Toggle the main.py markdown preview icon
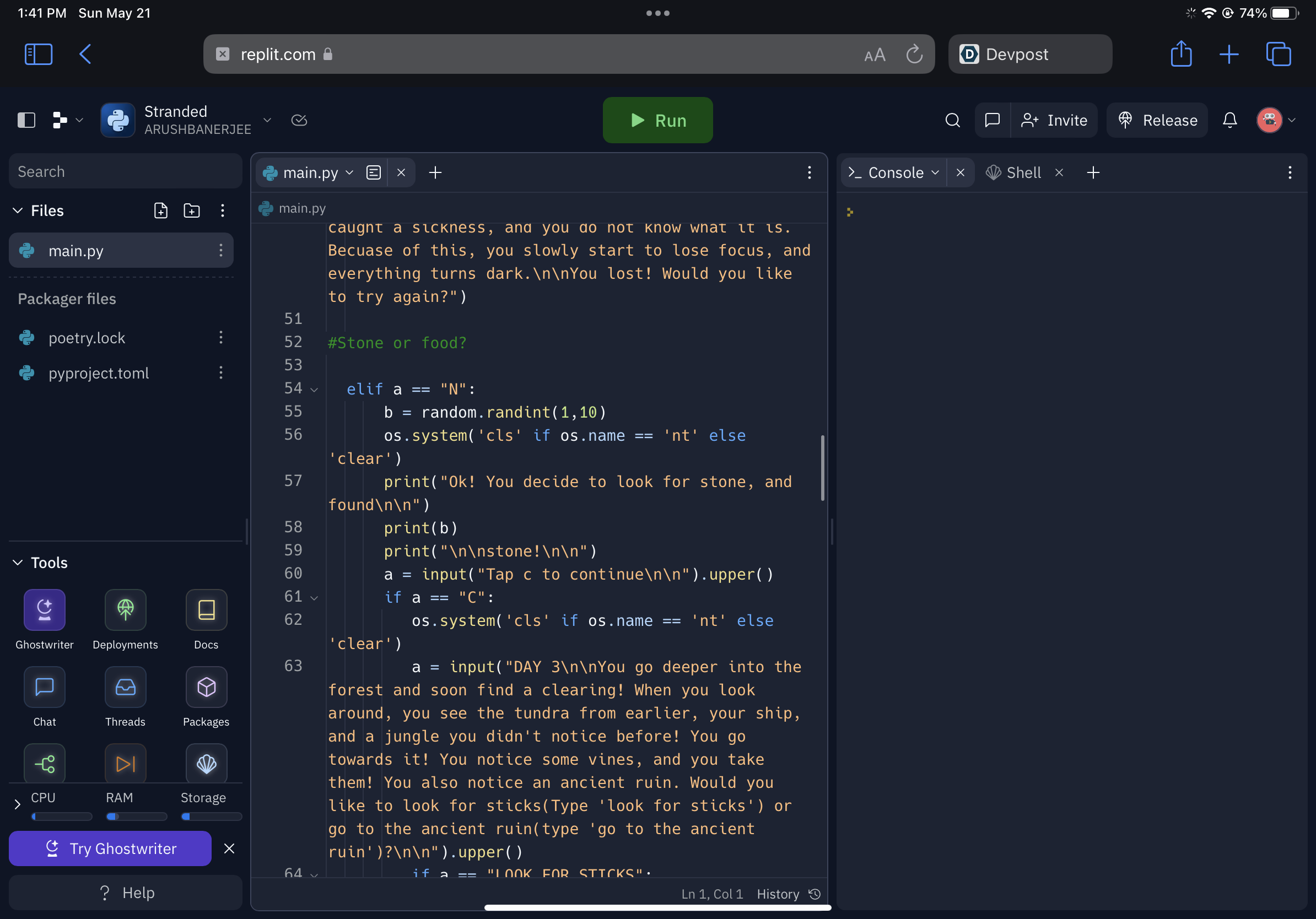The width and height of the screenshot is (1316, 919). (373, 172)
